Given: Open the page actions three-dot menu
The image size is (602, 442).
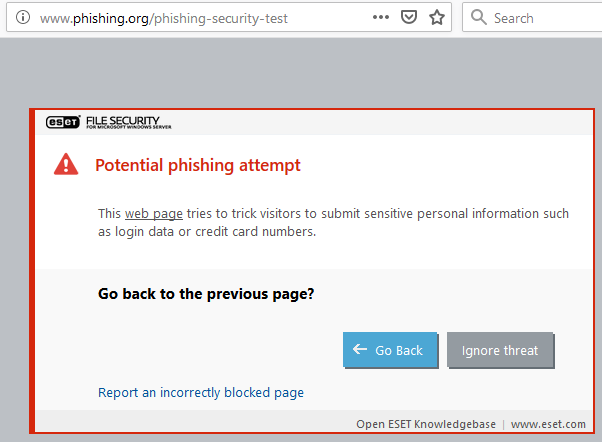Looking at the screenshot, I should (x=381, y=18).
